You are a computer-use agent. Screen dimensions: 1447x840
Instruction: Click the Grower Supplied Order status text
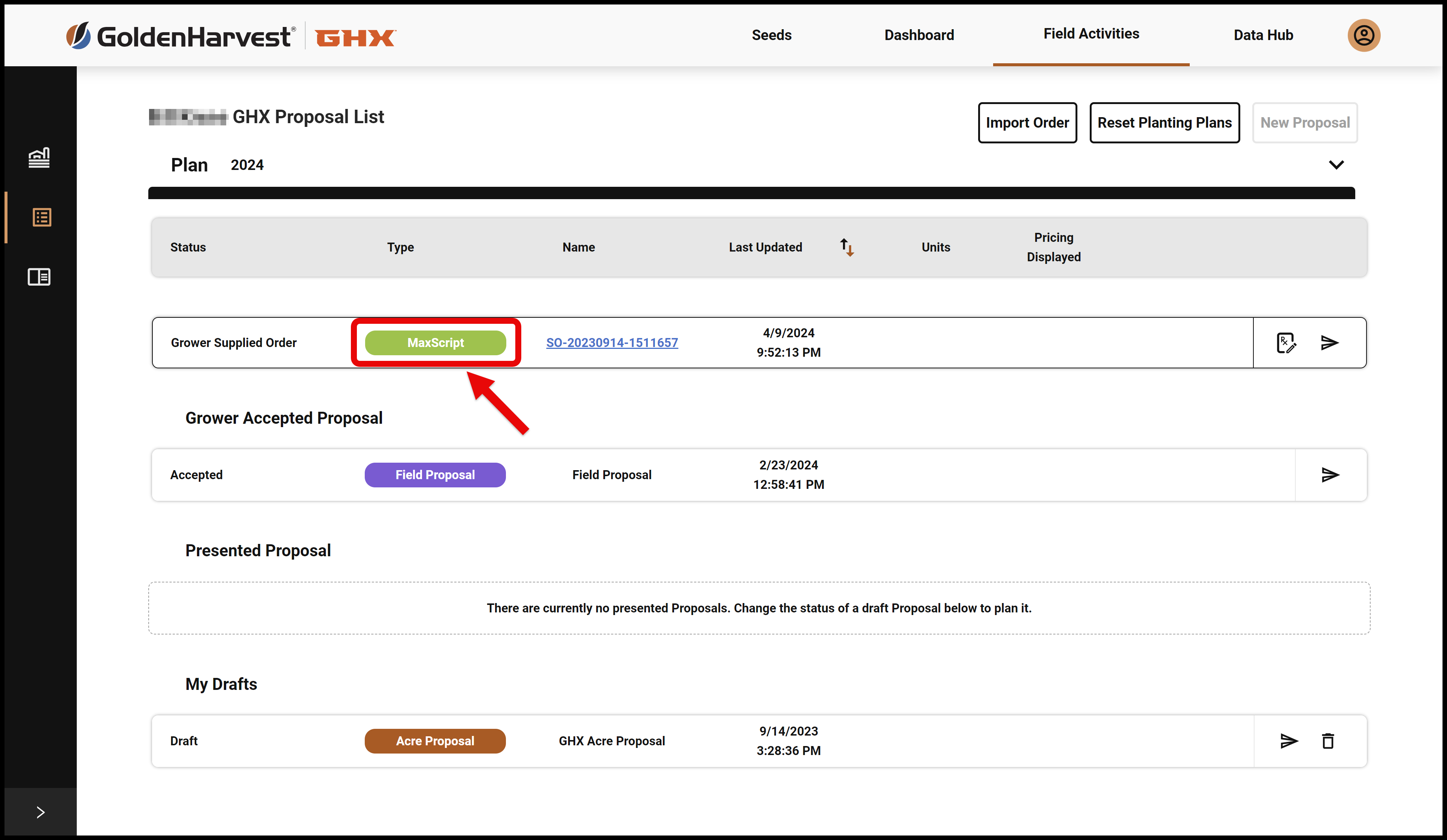(234, 343)
